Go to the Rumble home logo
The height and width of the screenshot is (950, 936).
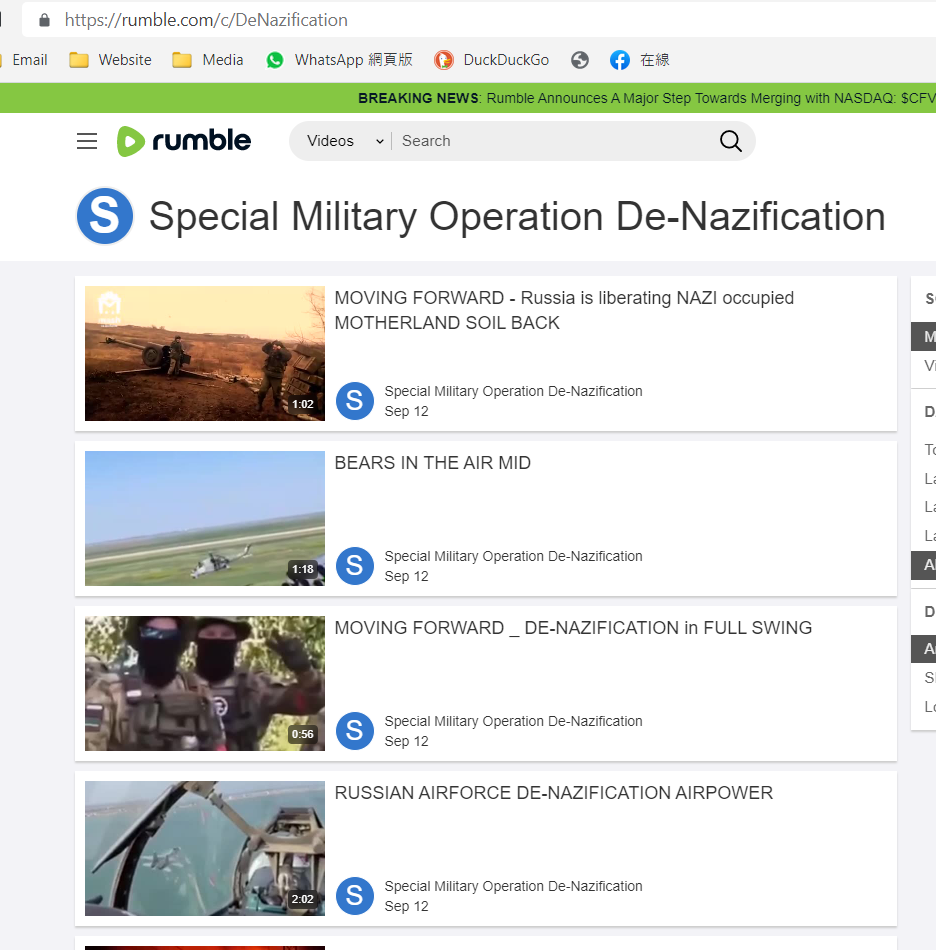click(x=184, y=141)
